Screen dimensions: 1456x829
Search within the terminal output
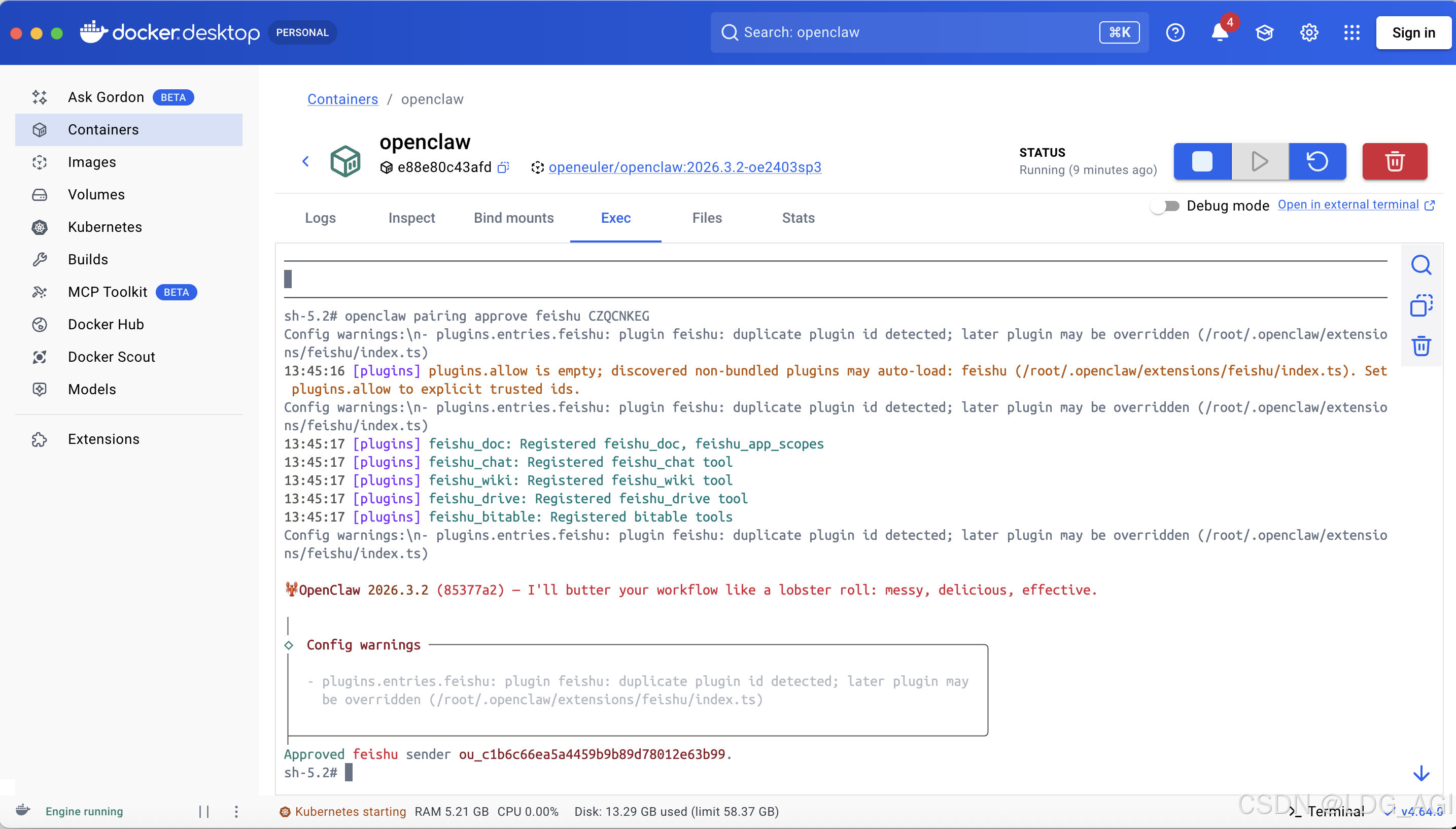(1420, 265)
